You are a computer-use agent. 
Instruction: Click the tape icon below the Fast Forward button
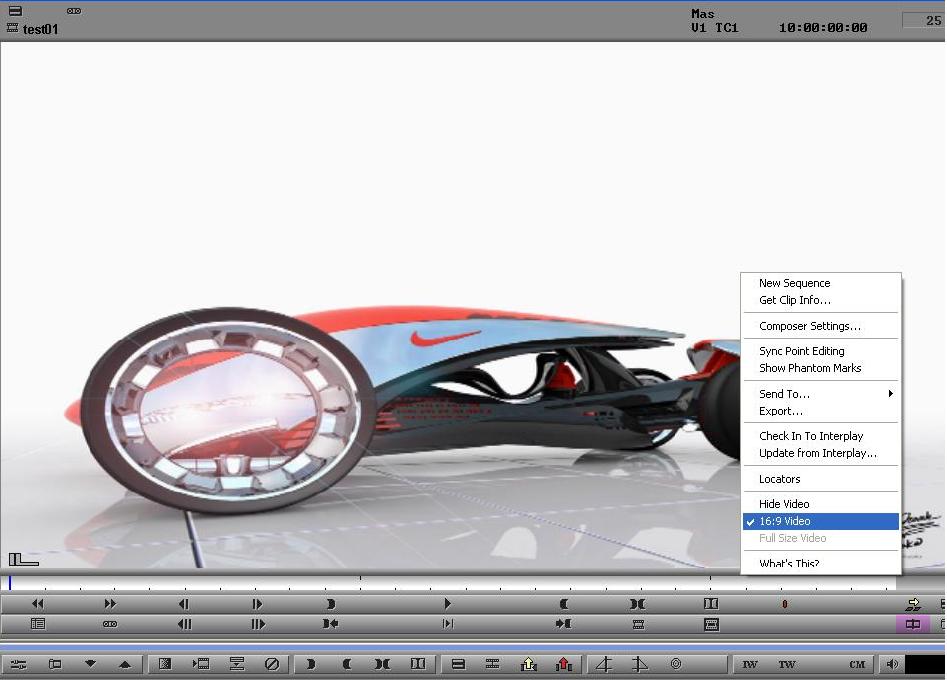point(110,623)
